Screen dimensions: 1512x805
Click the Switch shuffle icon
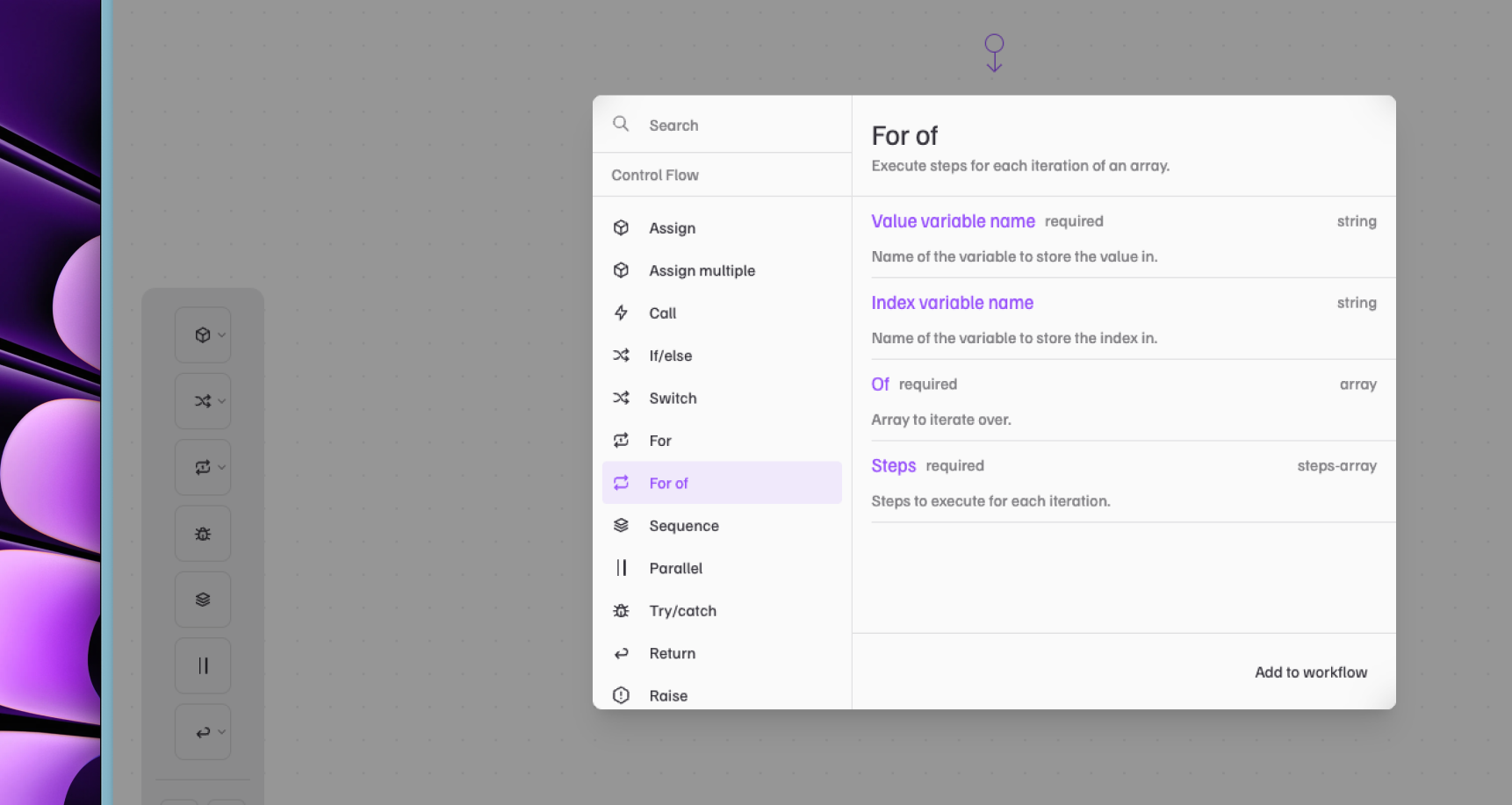click(621, 398)
